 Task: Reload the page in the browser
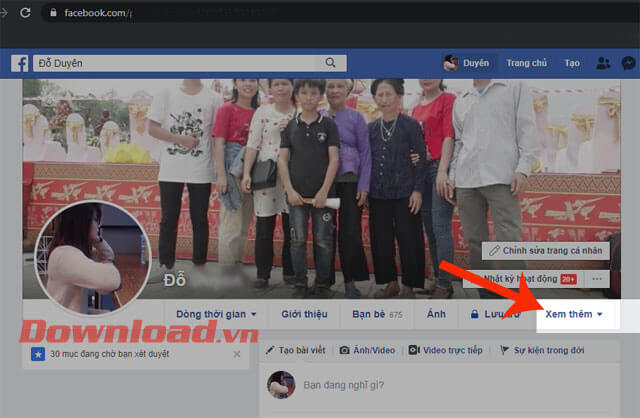[25, 13]
